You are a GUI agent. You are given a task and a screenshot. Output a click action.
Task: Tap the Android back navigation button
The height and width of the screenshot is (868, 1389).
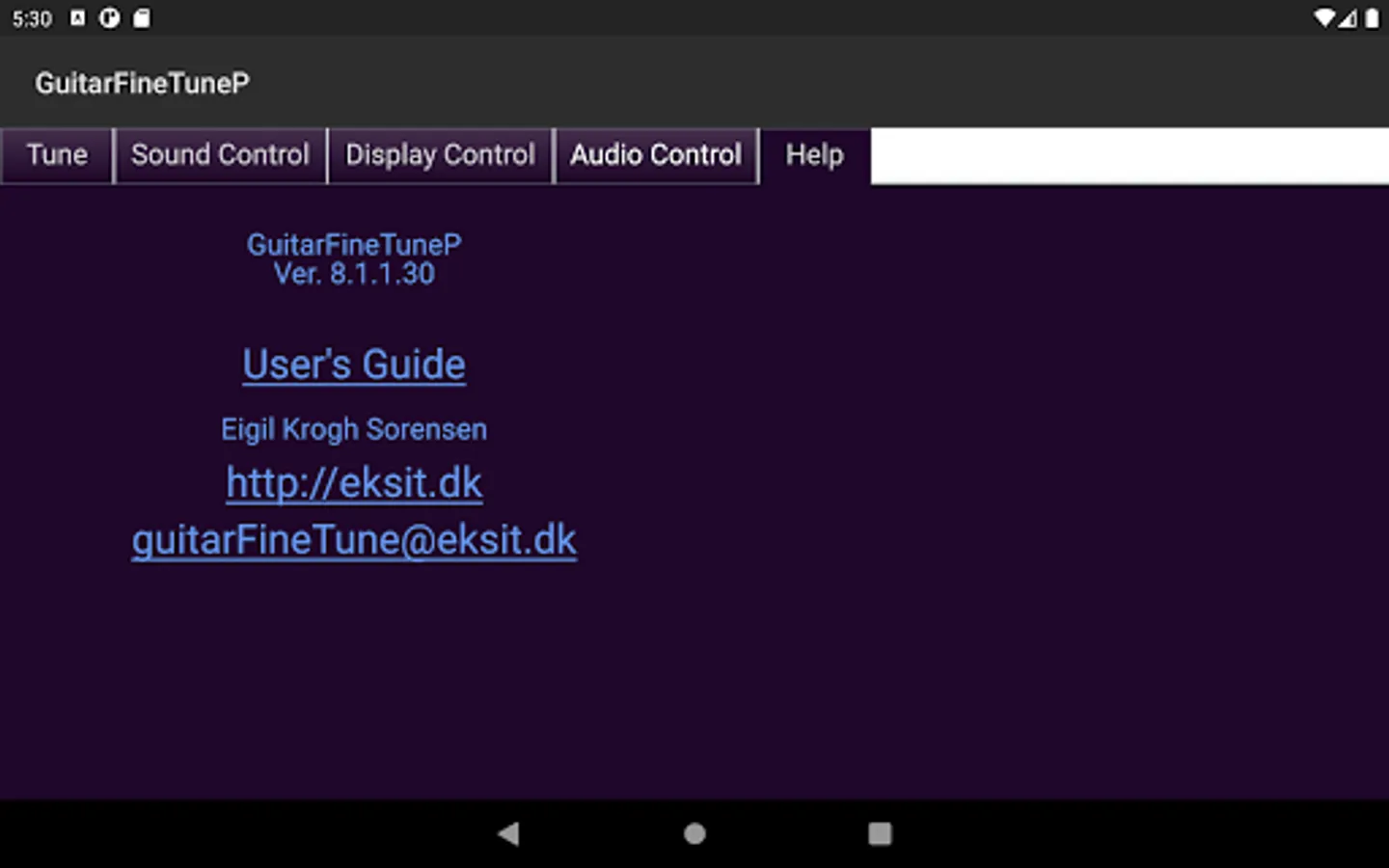click(x=508, y=833)
